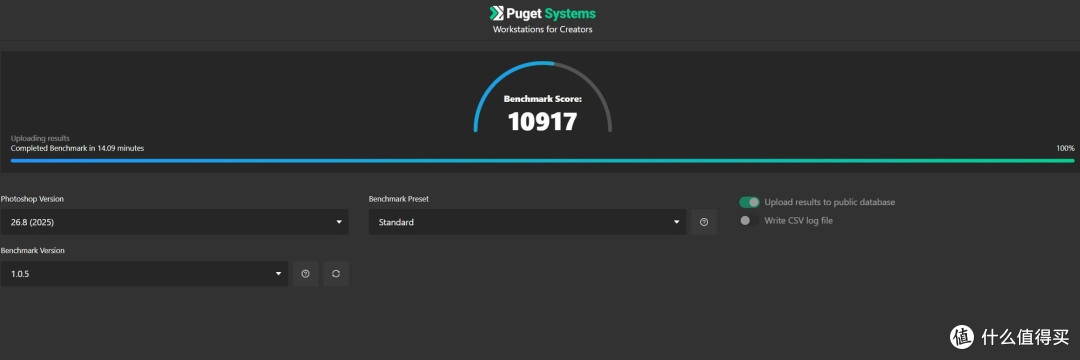Viewport: 1080px width, 360px height.
Task: Open the Photoshop Version dropdown 26.8 (2025)
Action: pyautogui.click(x=174, y=222)
